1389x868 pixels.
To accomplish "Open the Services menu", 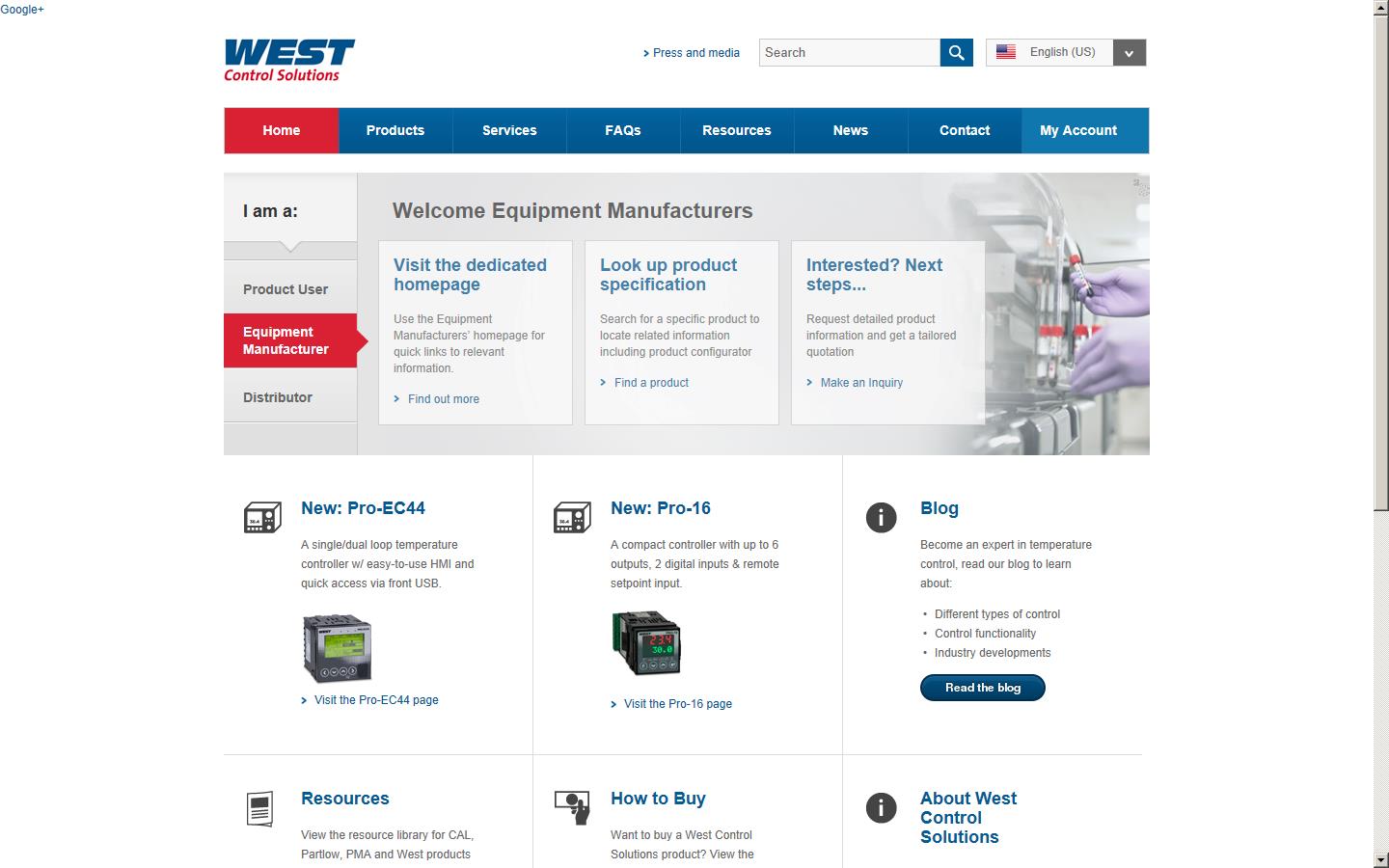I will pyautogui.click(x=509, y=130).
